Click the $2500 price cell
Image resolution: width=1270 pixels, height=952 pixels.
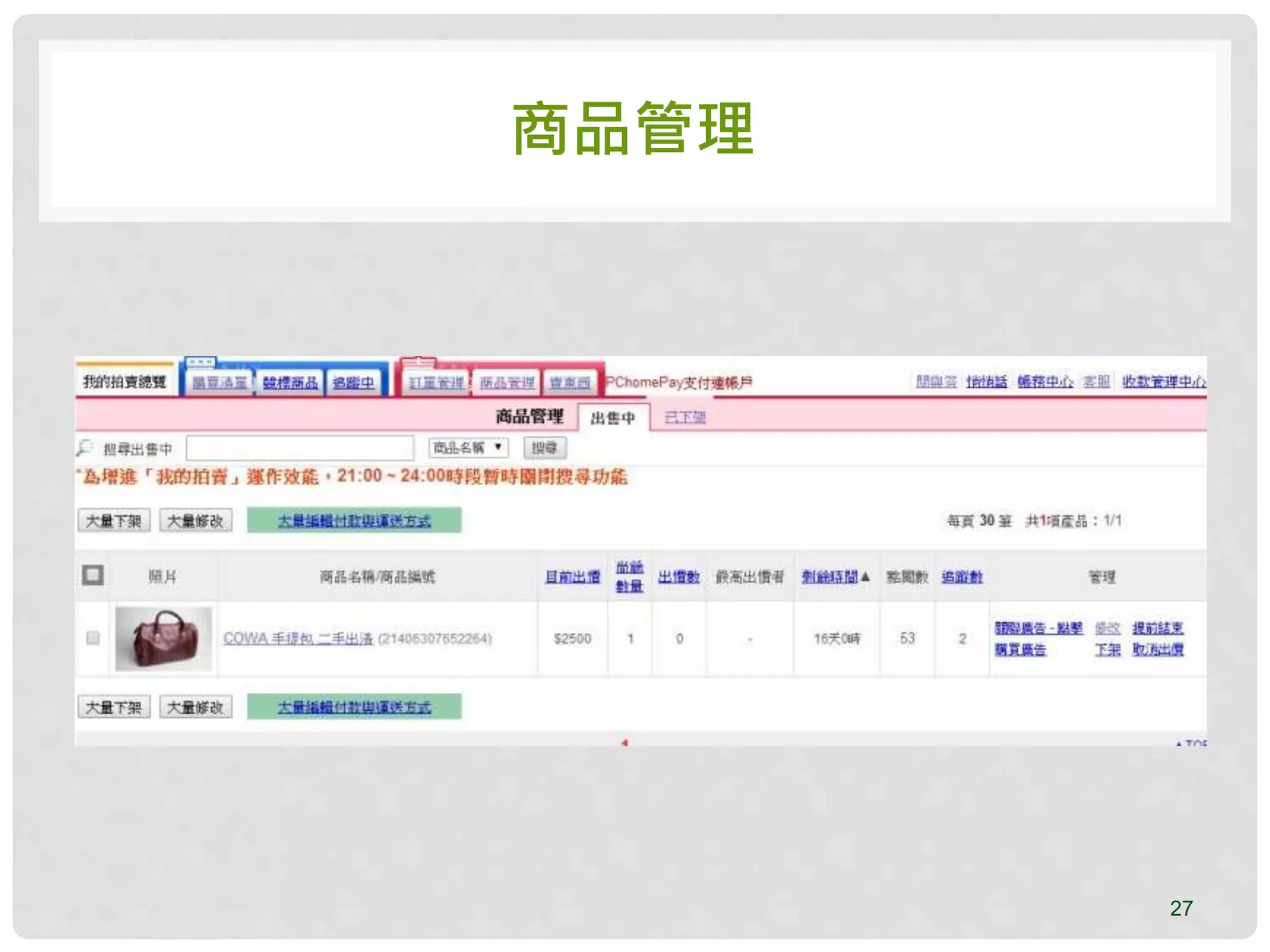(x=572, y=638)
